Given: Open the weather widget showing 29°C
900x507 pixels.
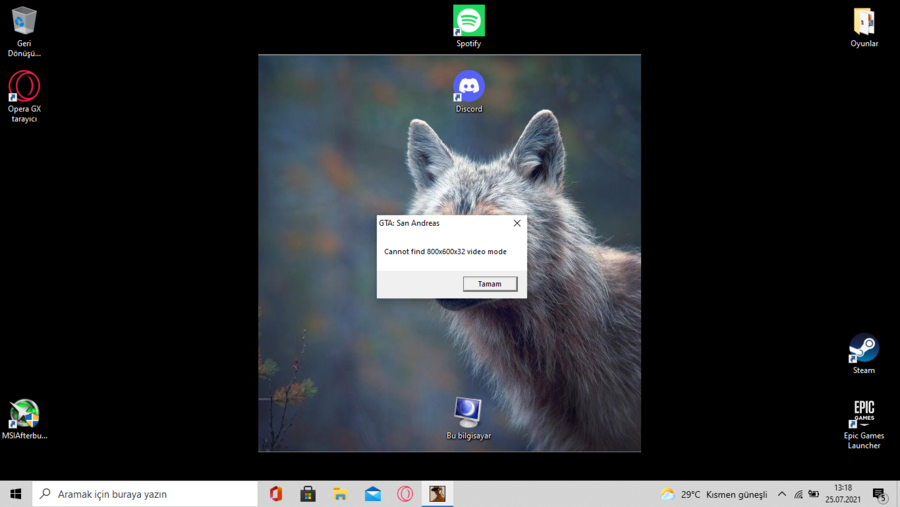Looking at the screenshot, I should point(714,494).
